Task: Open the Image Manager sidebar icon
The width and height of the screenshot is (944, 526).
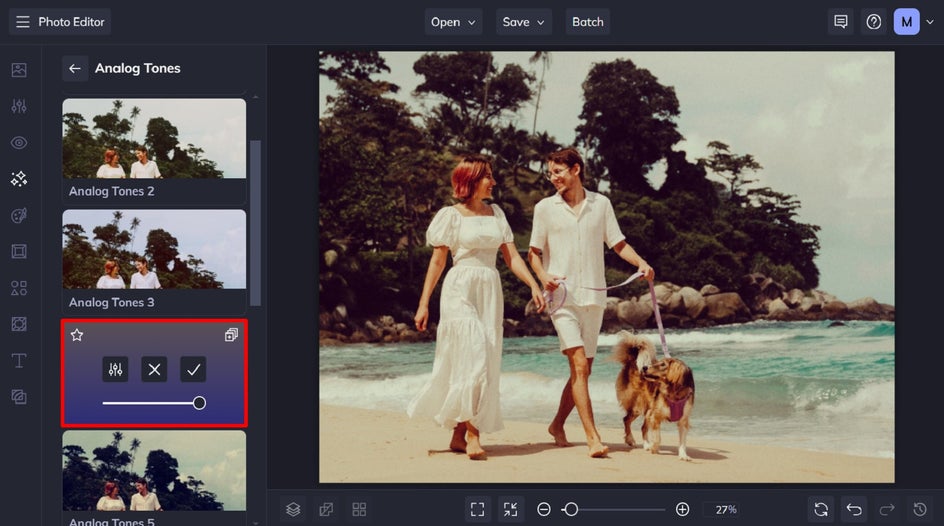Action: (x=19, y=70)
